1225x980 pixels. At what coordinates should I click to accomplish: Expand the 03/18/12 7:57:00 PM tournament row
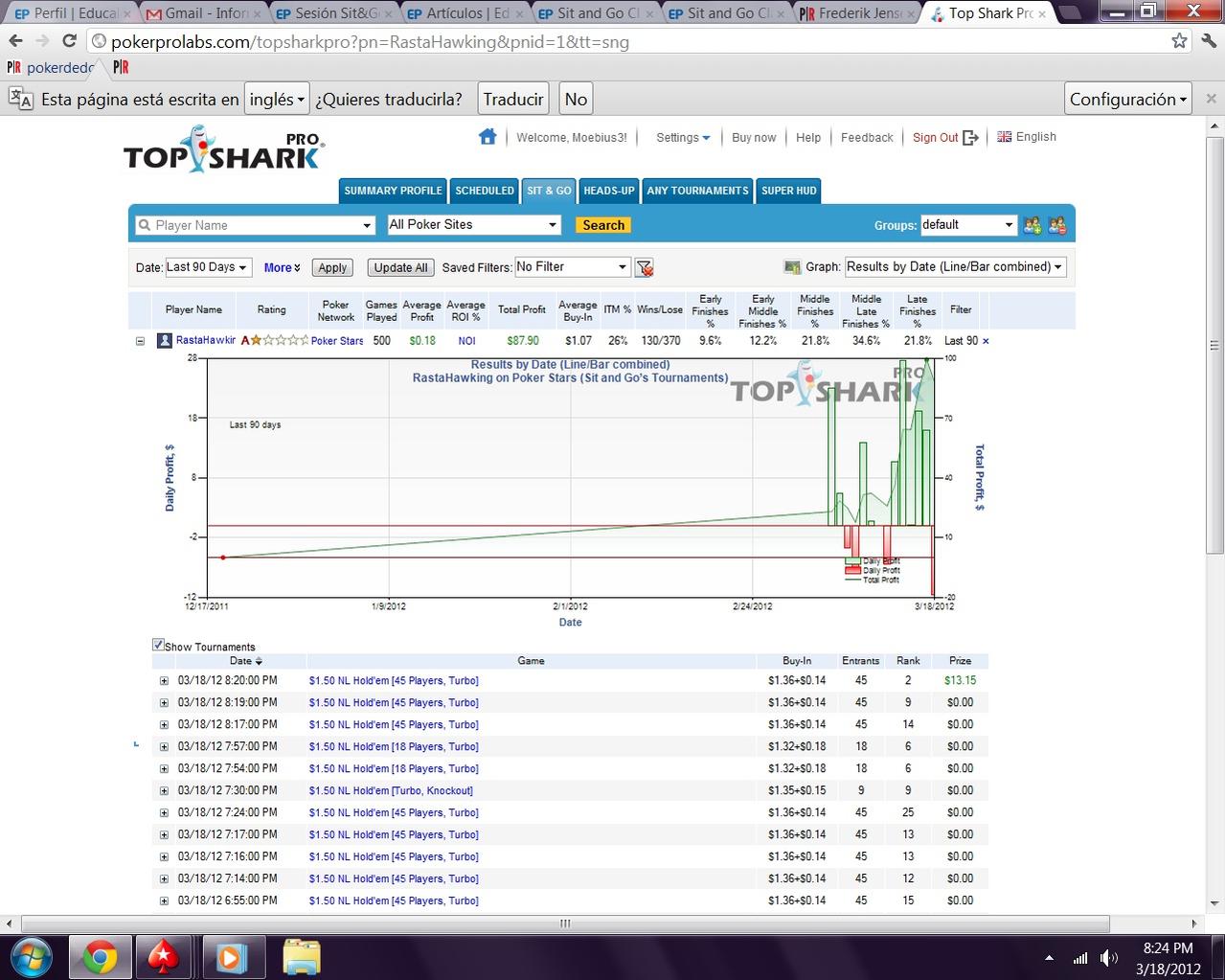point(164,747)
